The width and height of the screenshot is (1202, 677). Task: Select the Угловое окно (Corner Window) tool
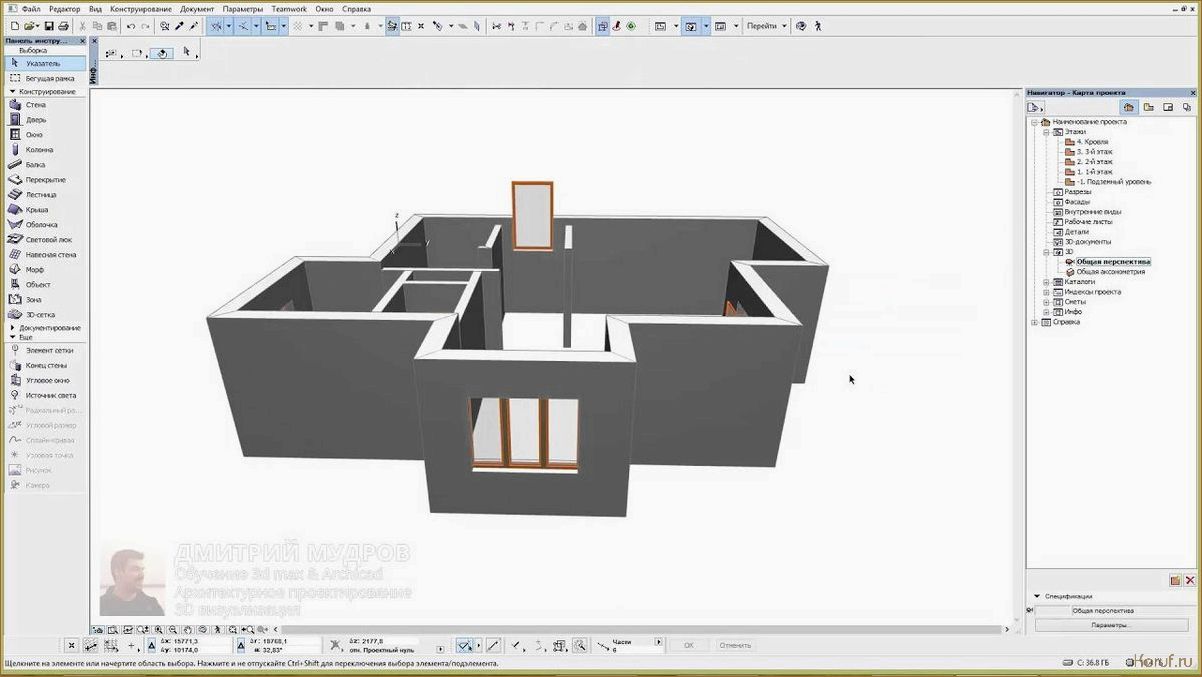[x=47, y=380]
